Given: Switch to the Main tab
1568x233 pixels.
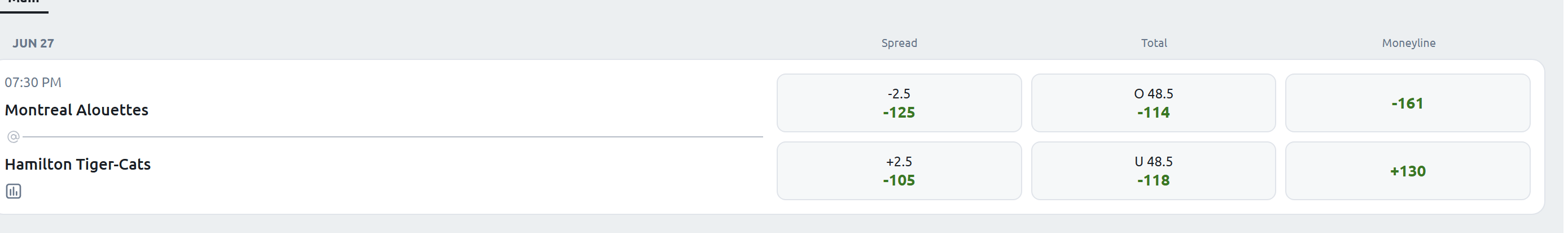Looking at the screenshot, I should tap(24, 3).
